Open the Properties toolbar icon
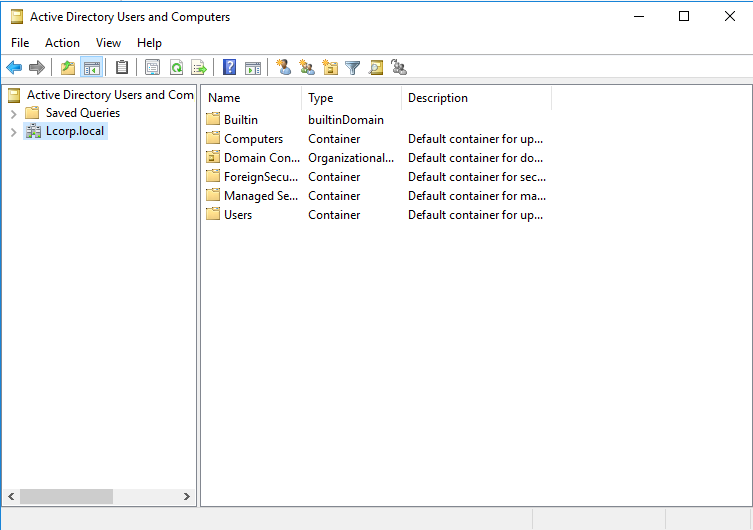753x530 pixels. tap(152, 68)
